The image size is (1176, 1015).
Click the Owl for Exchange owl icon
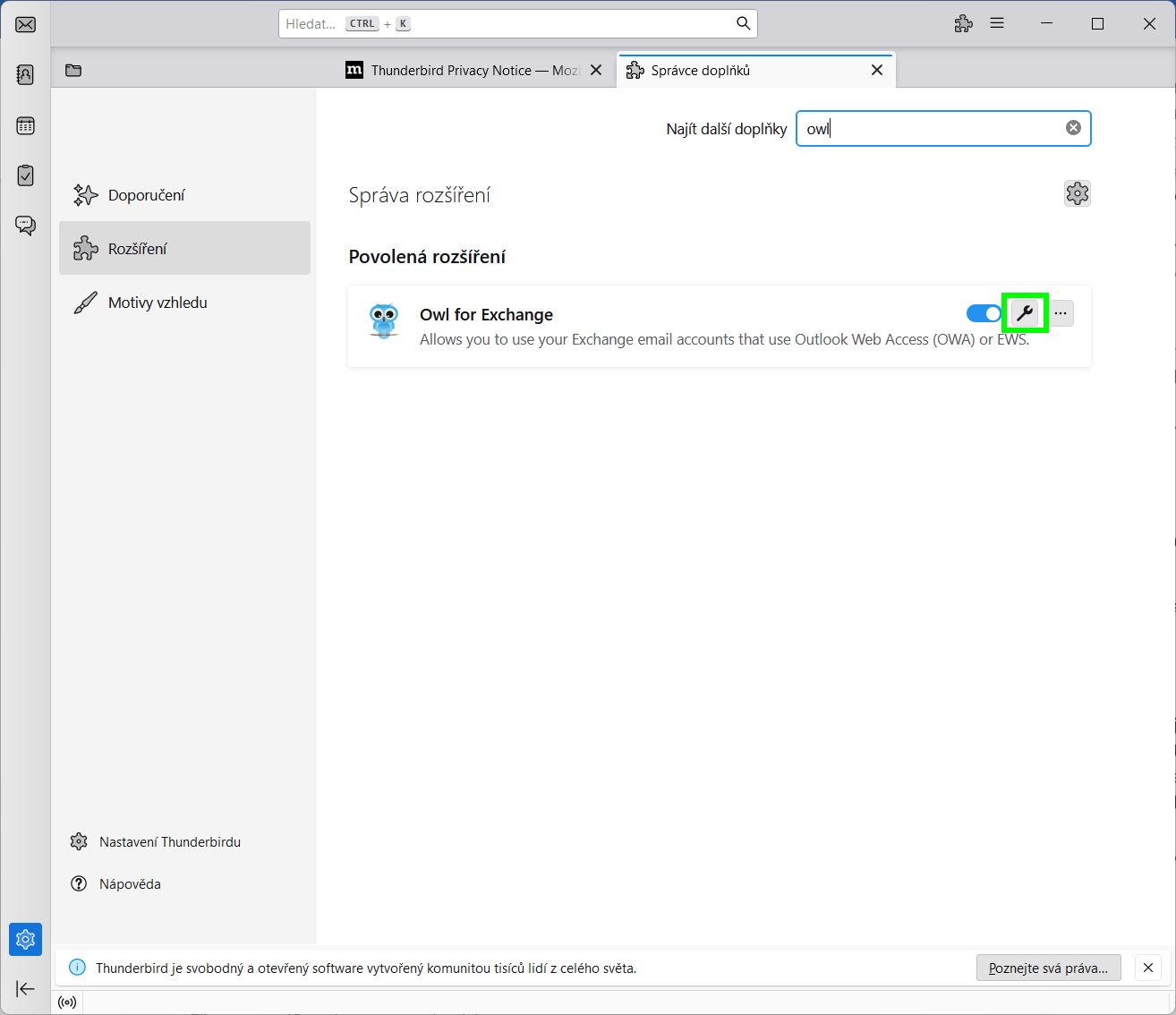[384, 320]
